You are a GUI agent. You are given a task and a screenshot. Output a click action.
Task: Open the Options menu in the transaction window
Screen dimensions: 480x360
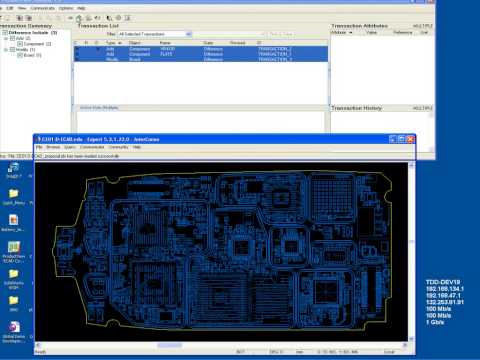point(66,8)
